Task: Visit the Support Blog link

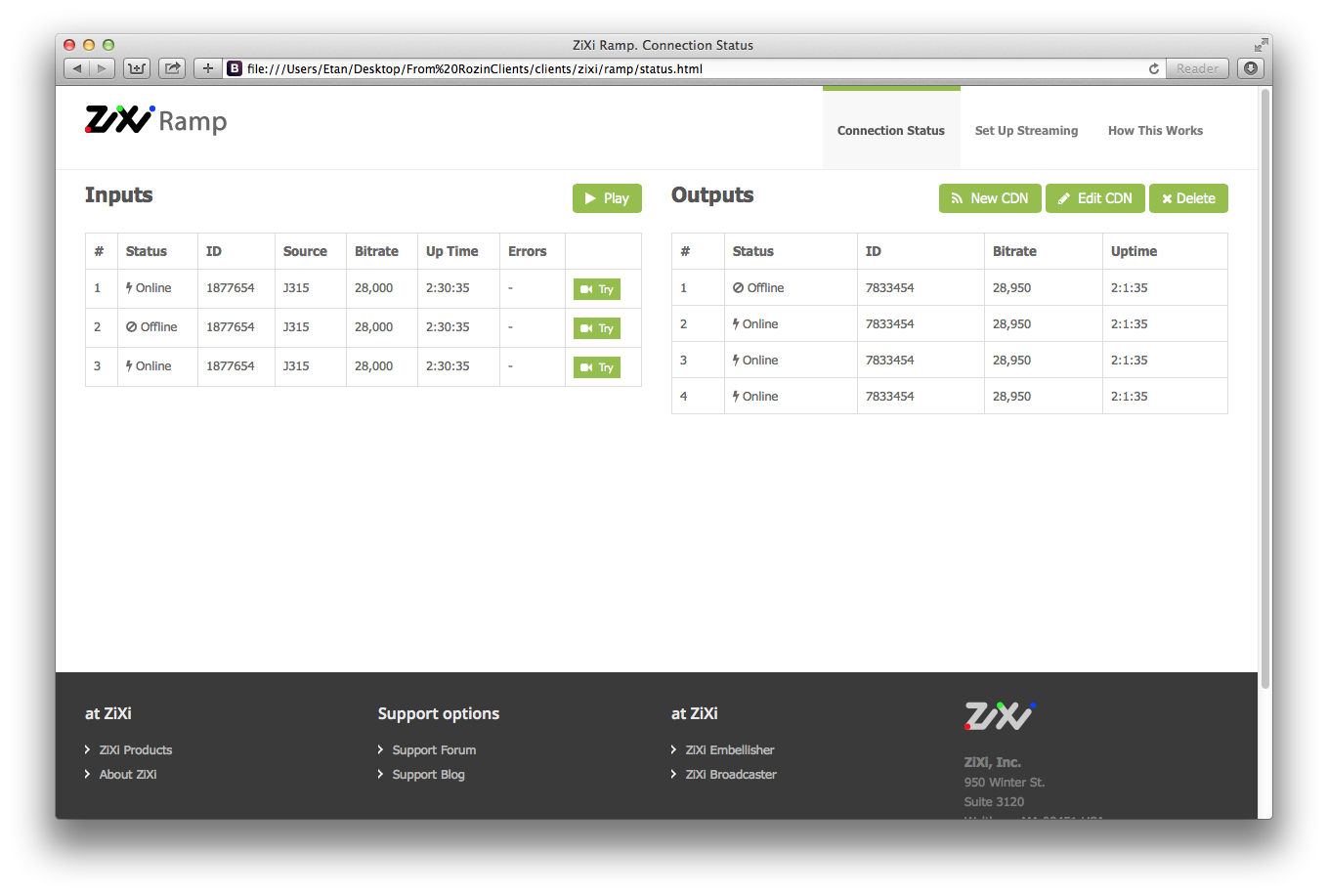Action: [x=428, y=774]
